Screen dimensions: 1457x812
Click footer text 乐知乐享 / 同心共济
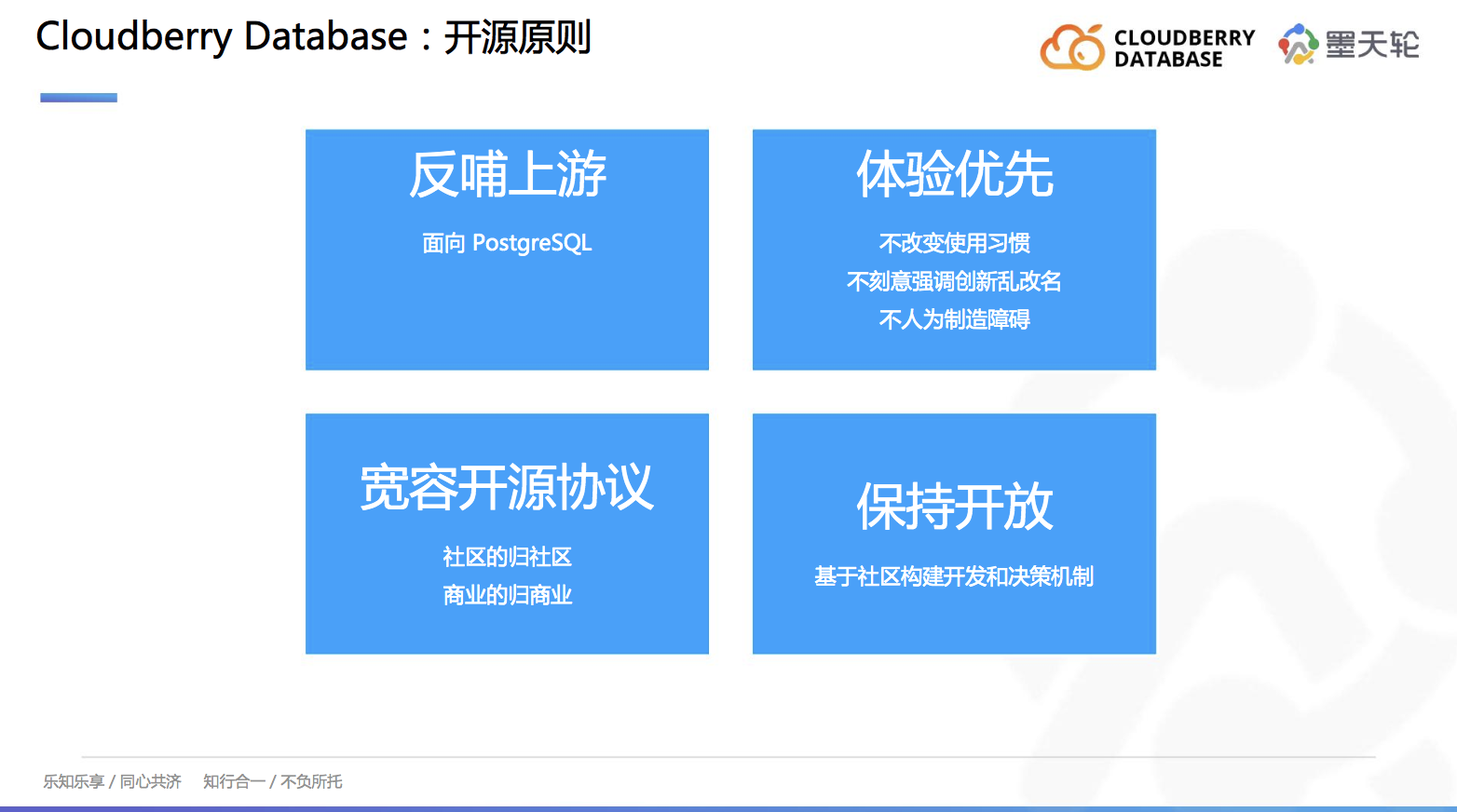click(112, 781)
